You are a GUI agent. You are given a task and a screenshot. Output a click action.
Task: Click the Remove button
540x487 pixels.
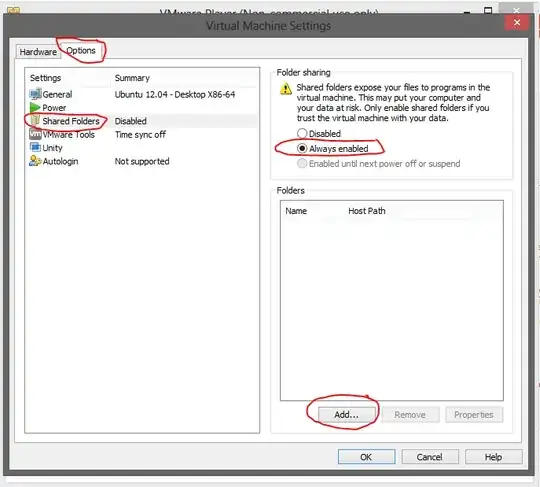click(x=410, y=415)
